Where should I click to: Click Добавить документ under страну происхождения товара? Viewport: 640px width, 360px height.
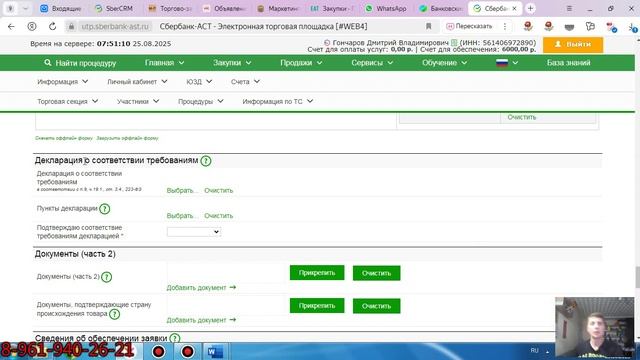201,320
